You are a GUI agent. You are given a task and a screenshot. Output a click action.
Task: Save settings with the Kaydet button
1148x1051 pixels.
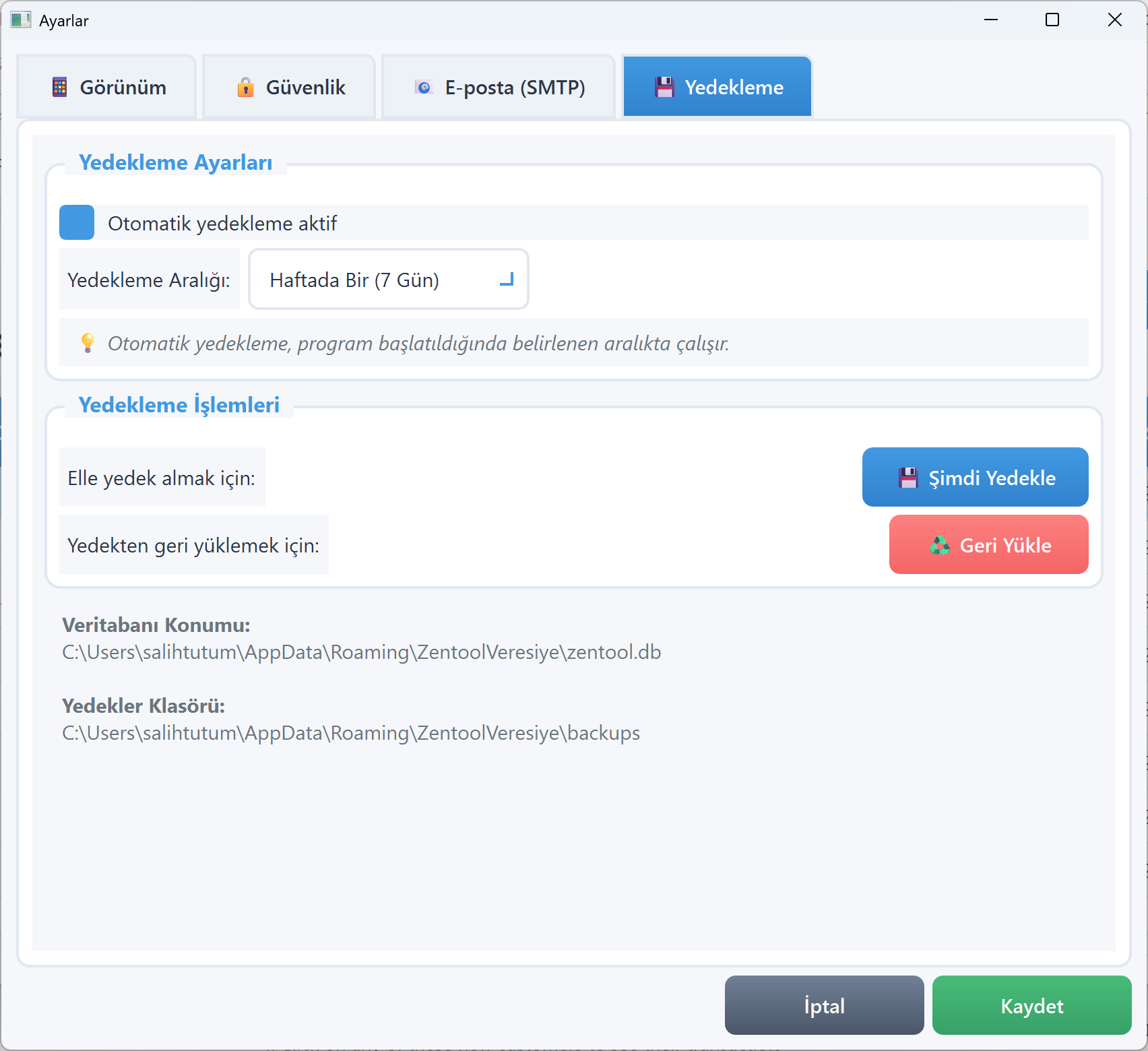pyautogui.click(x=1031, y=1005)
